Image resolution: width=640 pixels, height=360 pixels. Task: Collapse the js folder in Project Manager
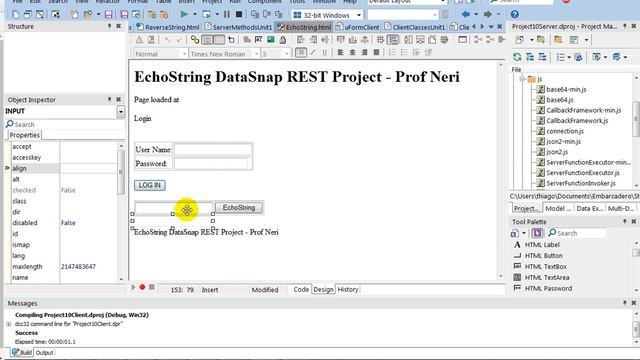[522, 79]
